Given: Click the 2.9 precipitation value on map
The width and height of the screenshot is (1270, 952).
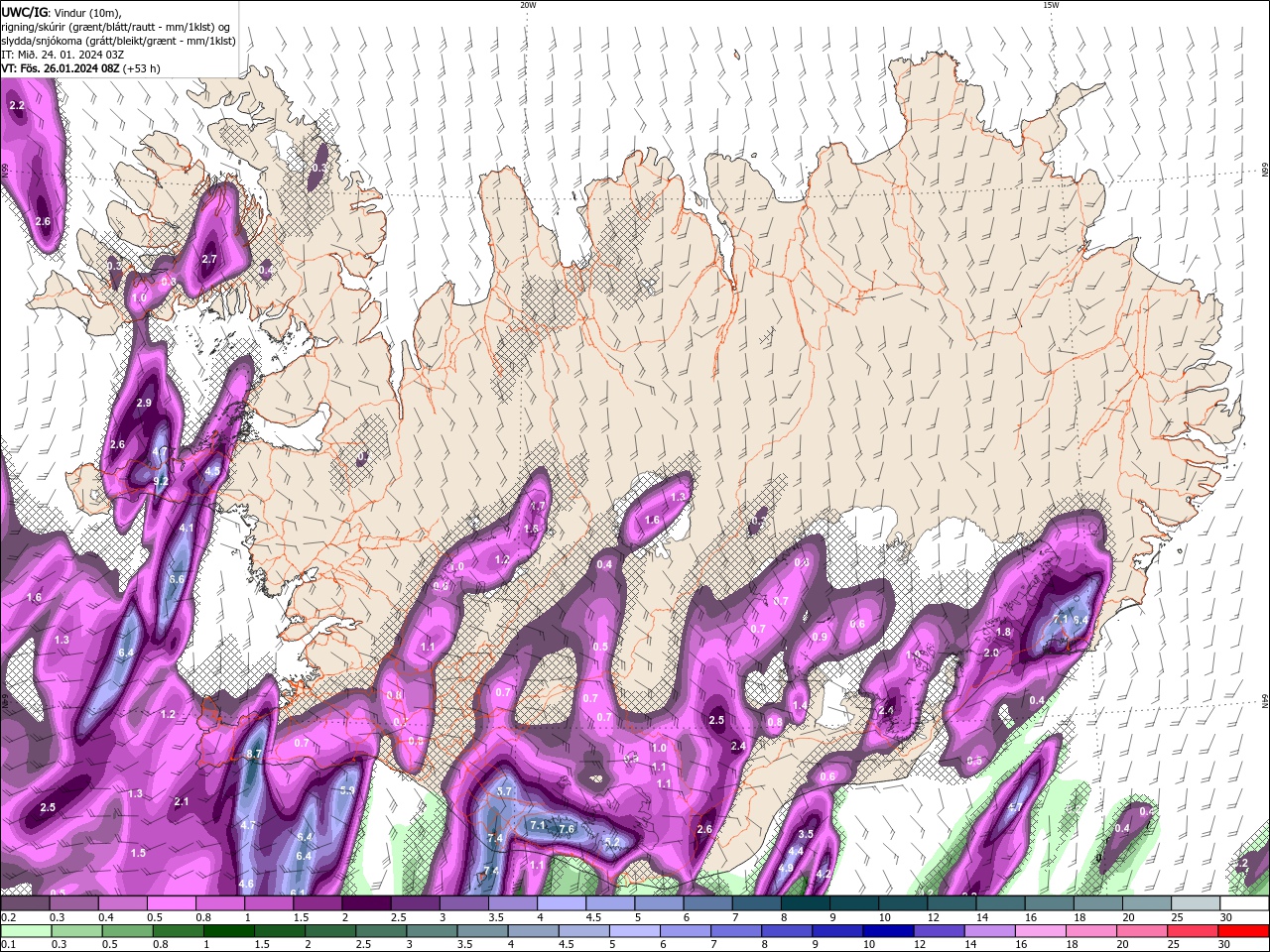Looking at the screenshot, I should [144, 403].
